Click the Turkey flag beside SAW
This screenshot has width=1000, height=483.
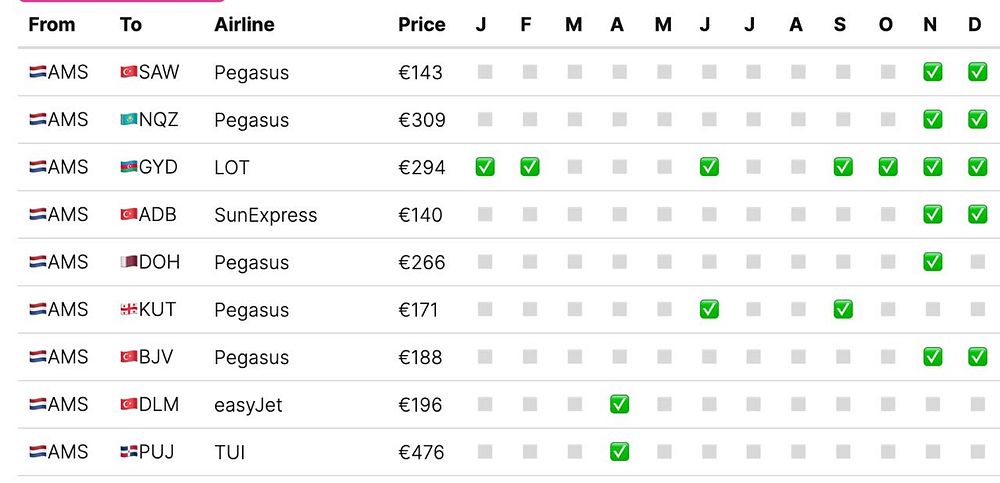[x=128, y=72]
